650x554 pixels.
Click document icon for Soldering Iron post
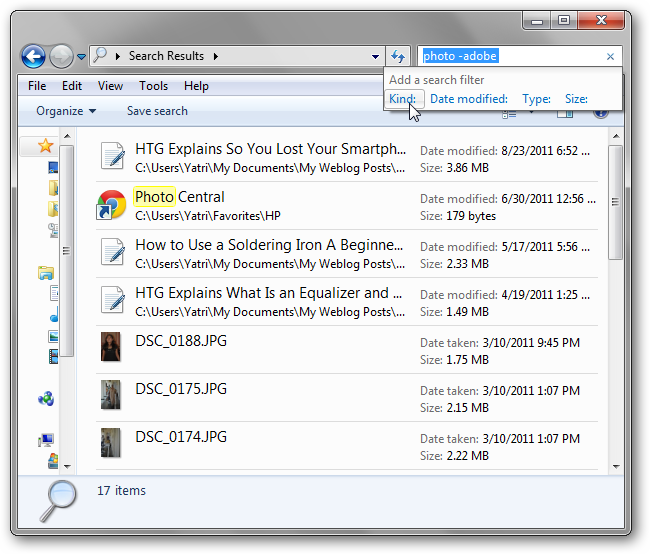coord(113,252)
